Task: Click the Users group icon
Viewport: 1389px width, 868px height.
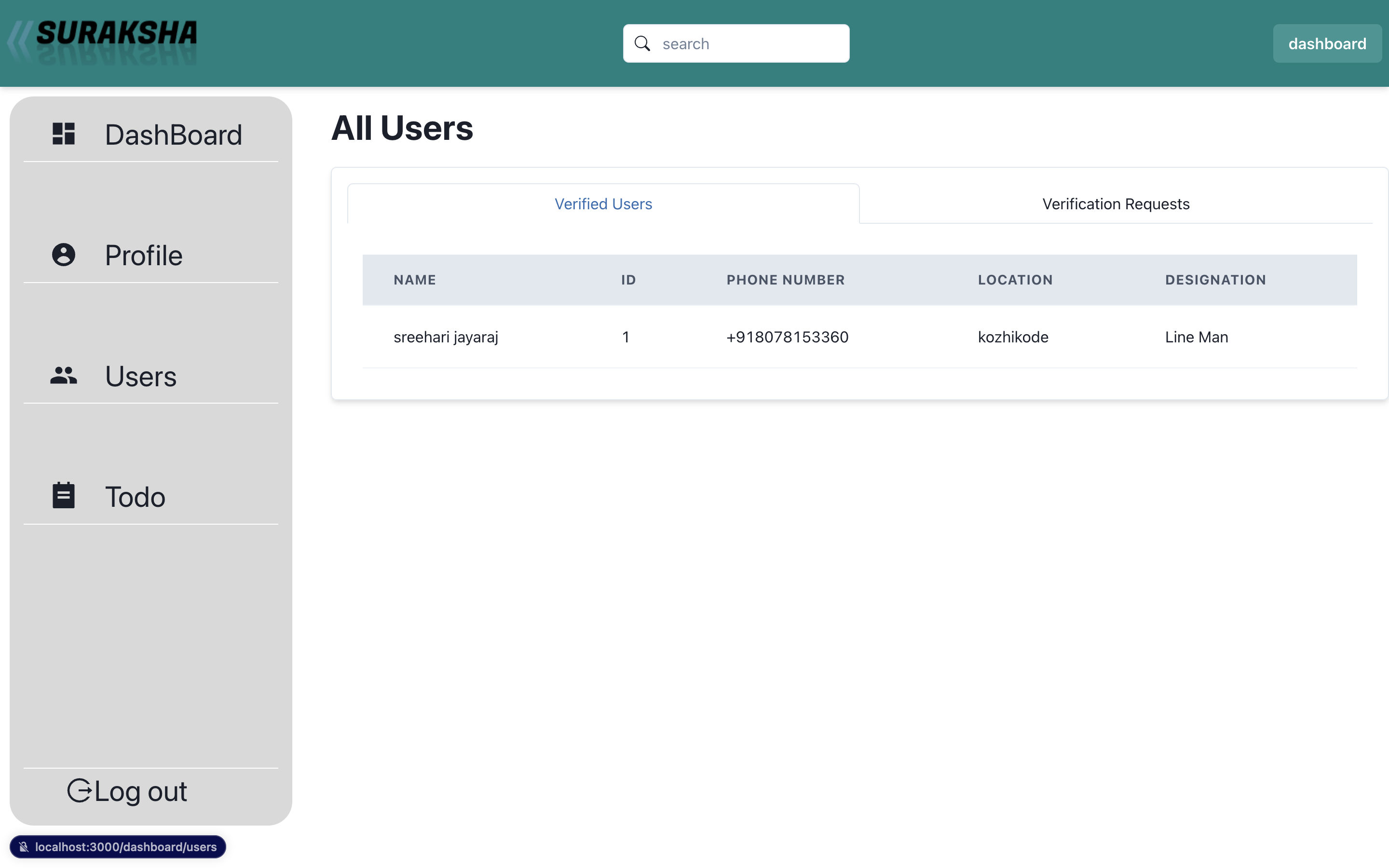Action: (x=63, y=376)
